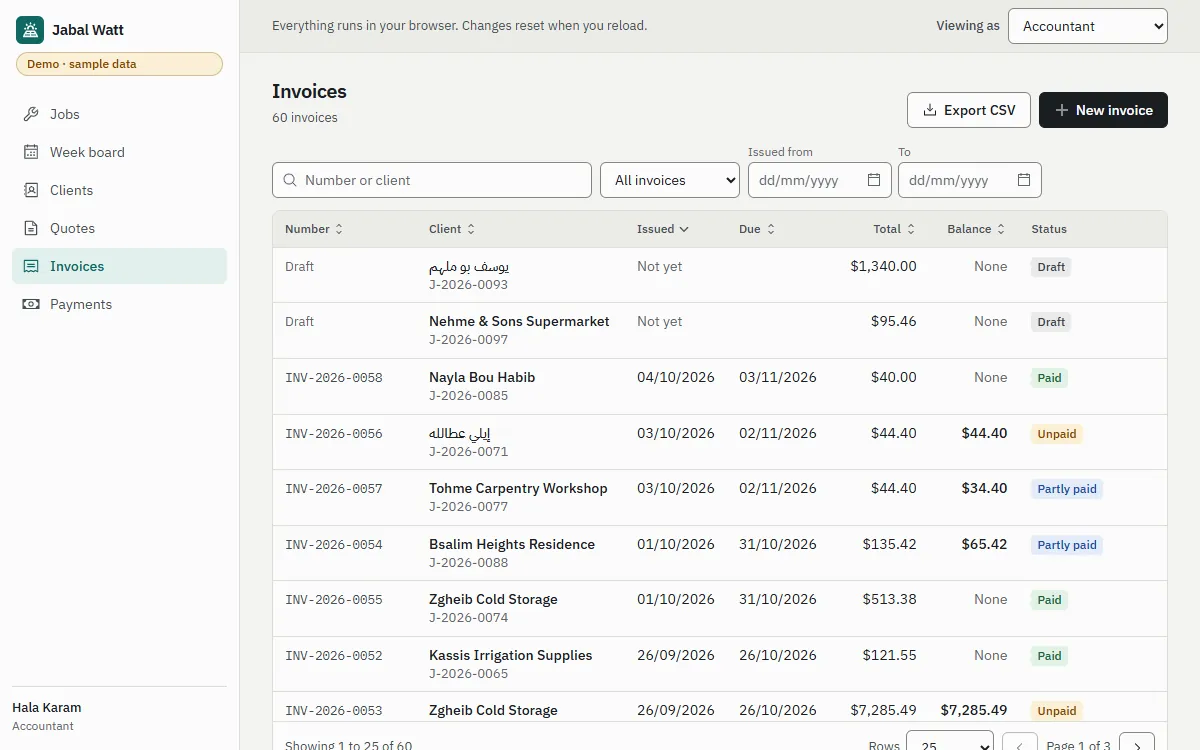
Task: Create a New invoice
Action: 1103,110
